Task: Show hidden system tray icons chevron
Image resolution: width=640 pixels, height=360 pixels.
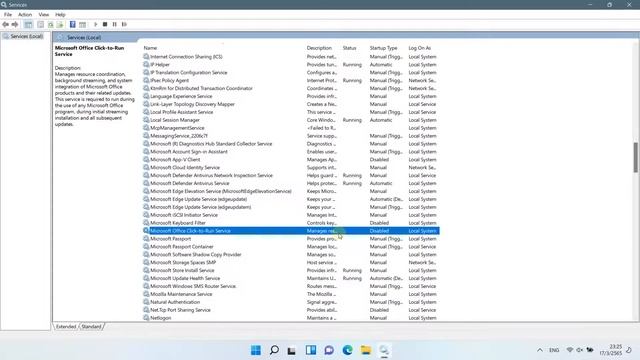Action: pyautogui.click(x=540, y=350)
